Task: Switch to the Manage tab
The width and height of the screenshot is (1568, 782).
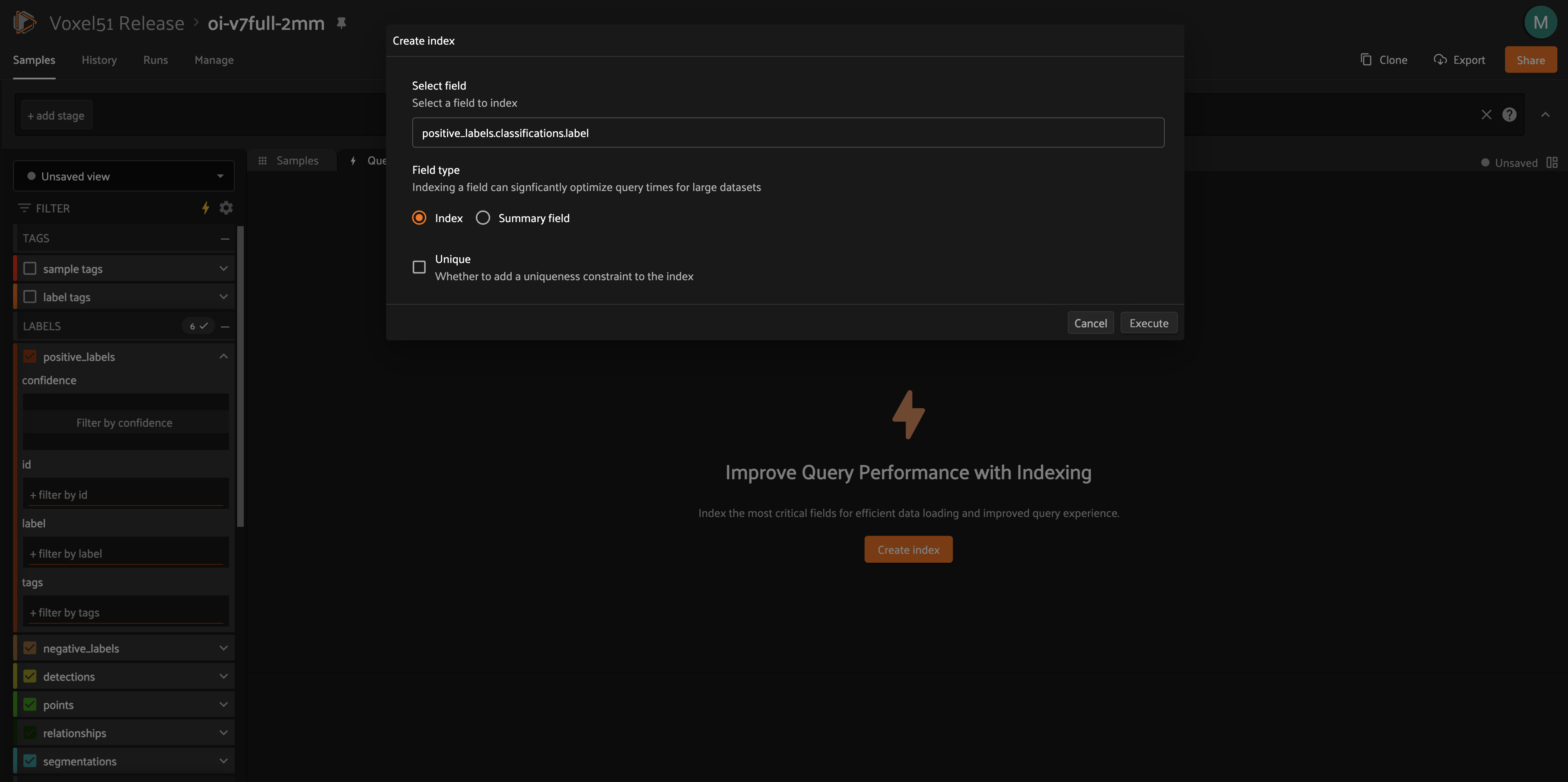Action: (x=214, y=60)
